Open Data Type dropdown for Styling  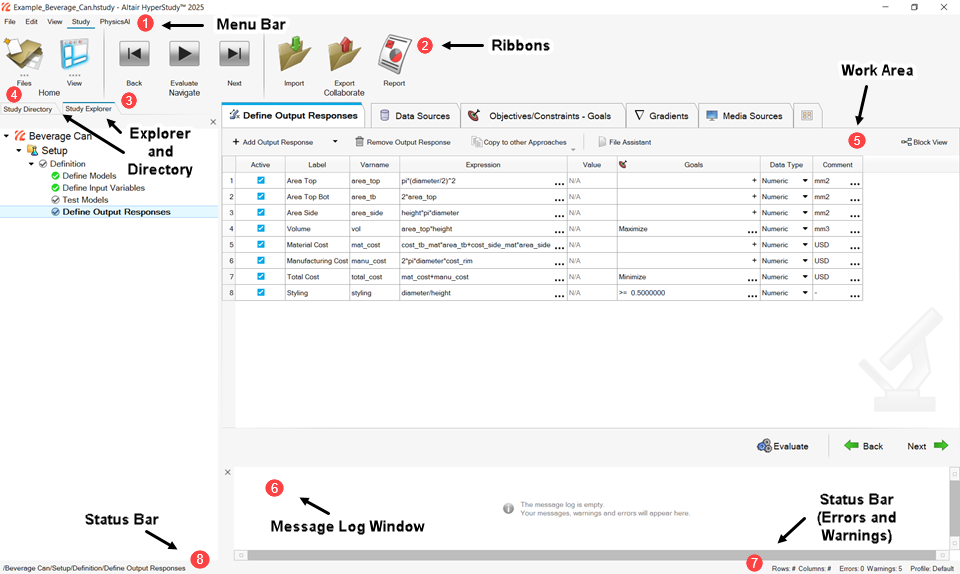805,293
